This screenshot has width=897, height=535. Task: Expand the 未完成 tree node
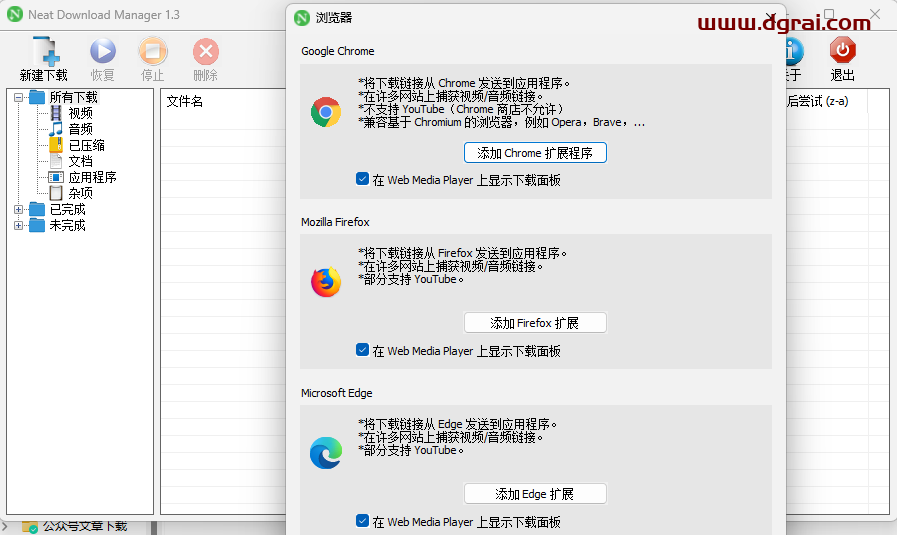[19, 225]
